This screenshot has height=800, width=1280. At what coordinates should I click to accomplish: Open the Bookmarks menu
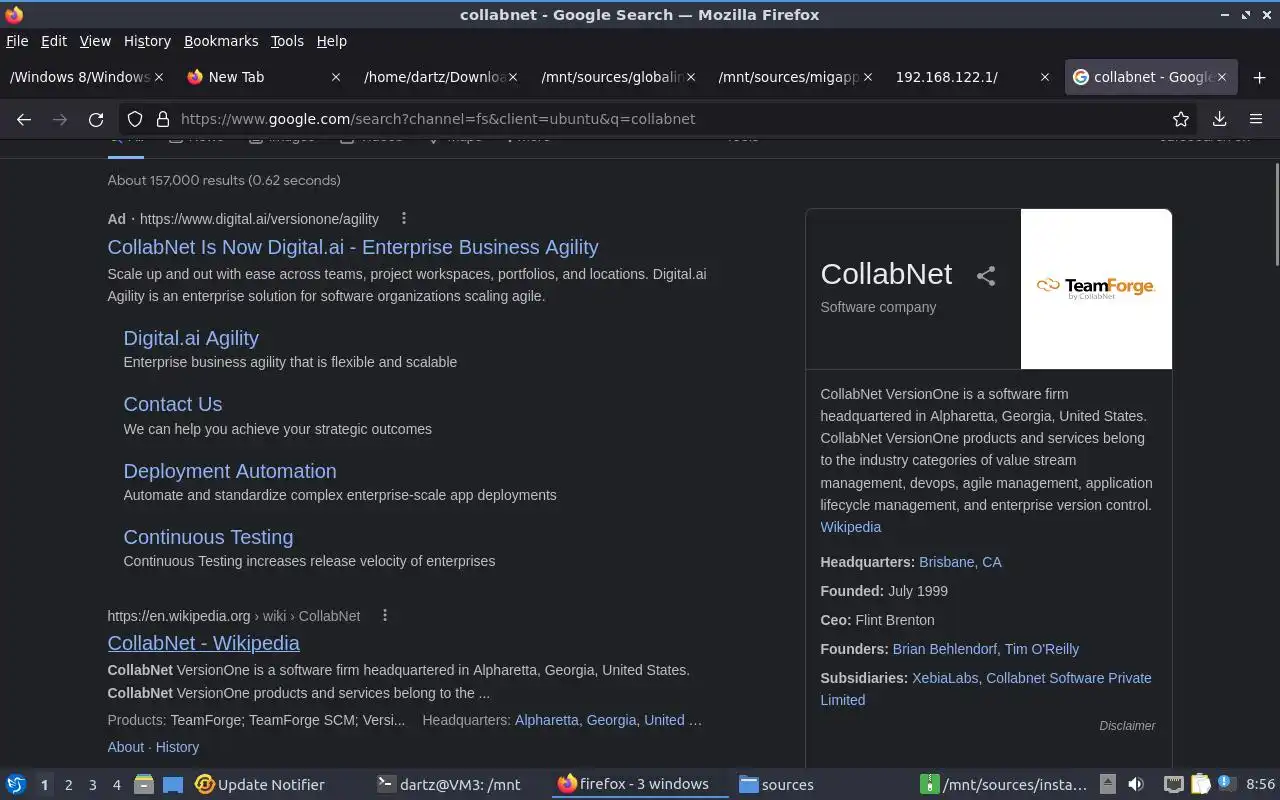221,41
